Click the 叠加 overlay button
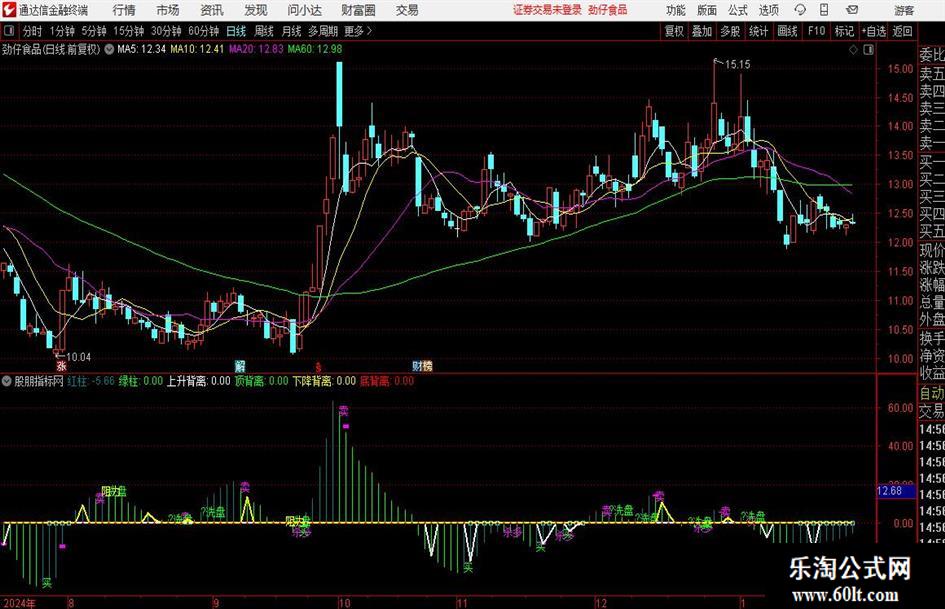The height and width of the screenshot is (609, 945). tap(702, 31)
